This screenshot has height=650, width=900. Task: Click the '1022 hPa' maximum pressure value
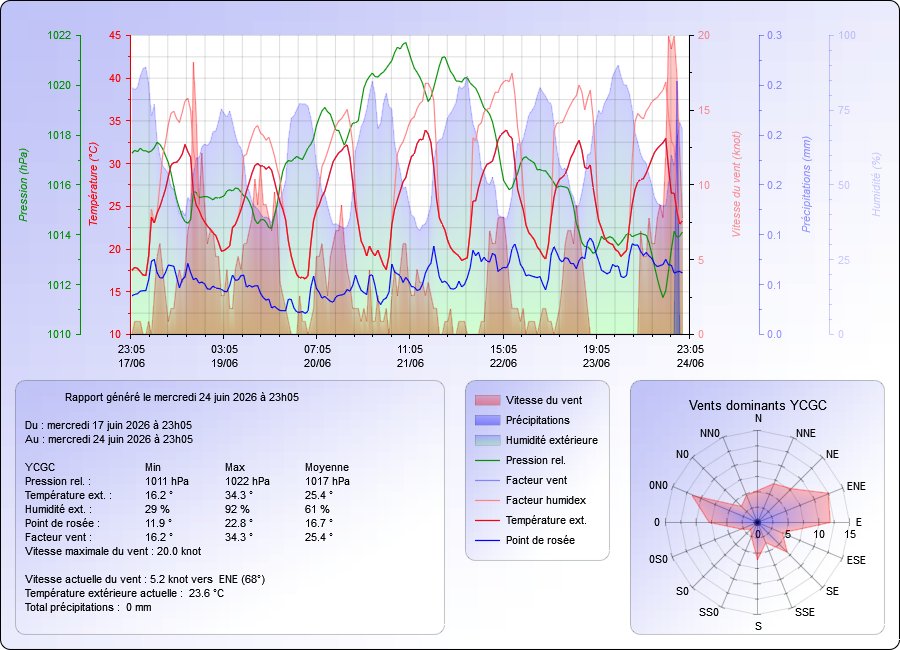coord(247,481)
